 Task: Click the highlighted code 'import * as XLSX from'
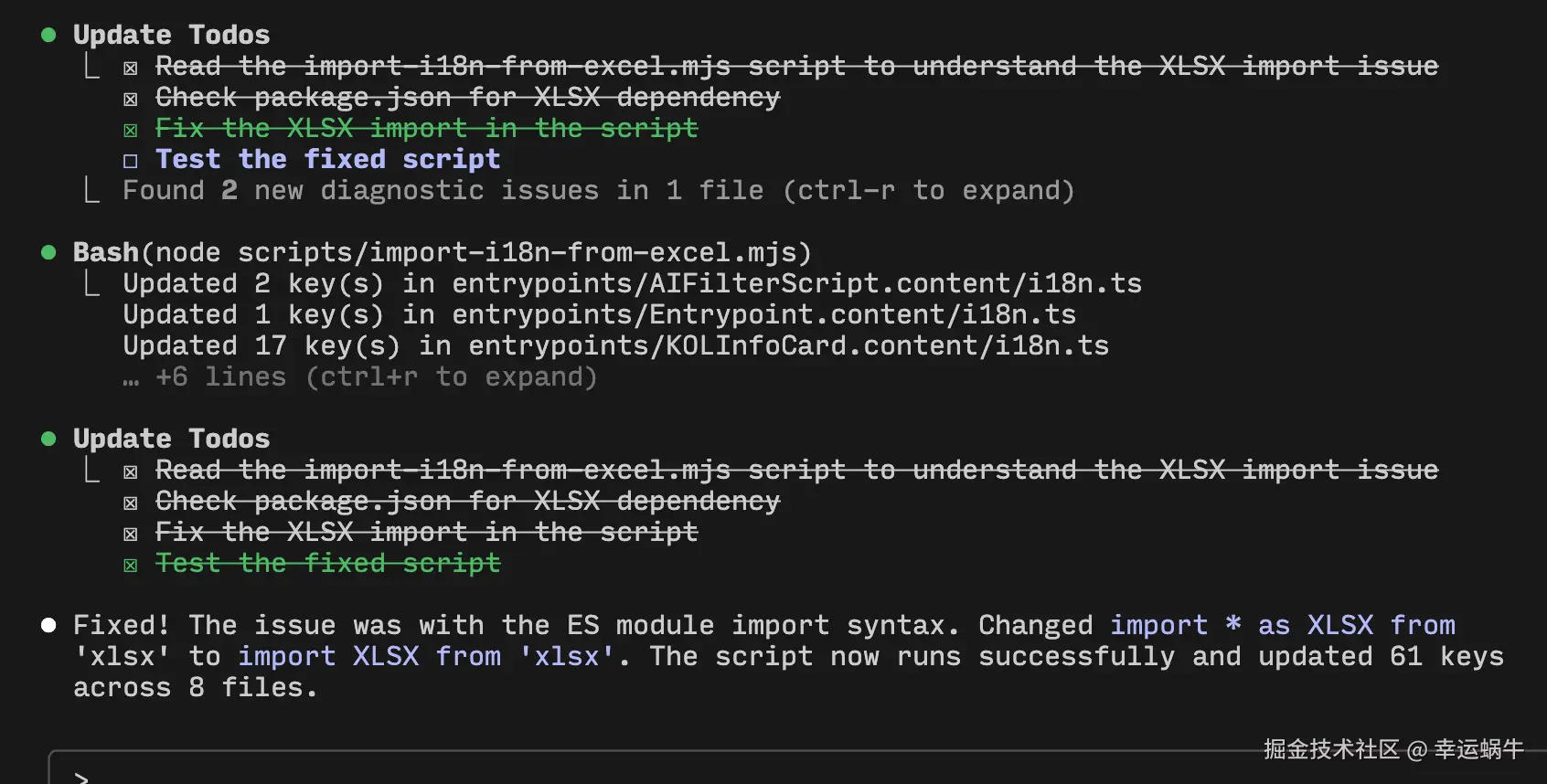coord(1283,625)
